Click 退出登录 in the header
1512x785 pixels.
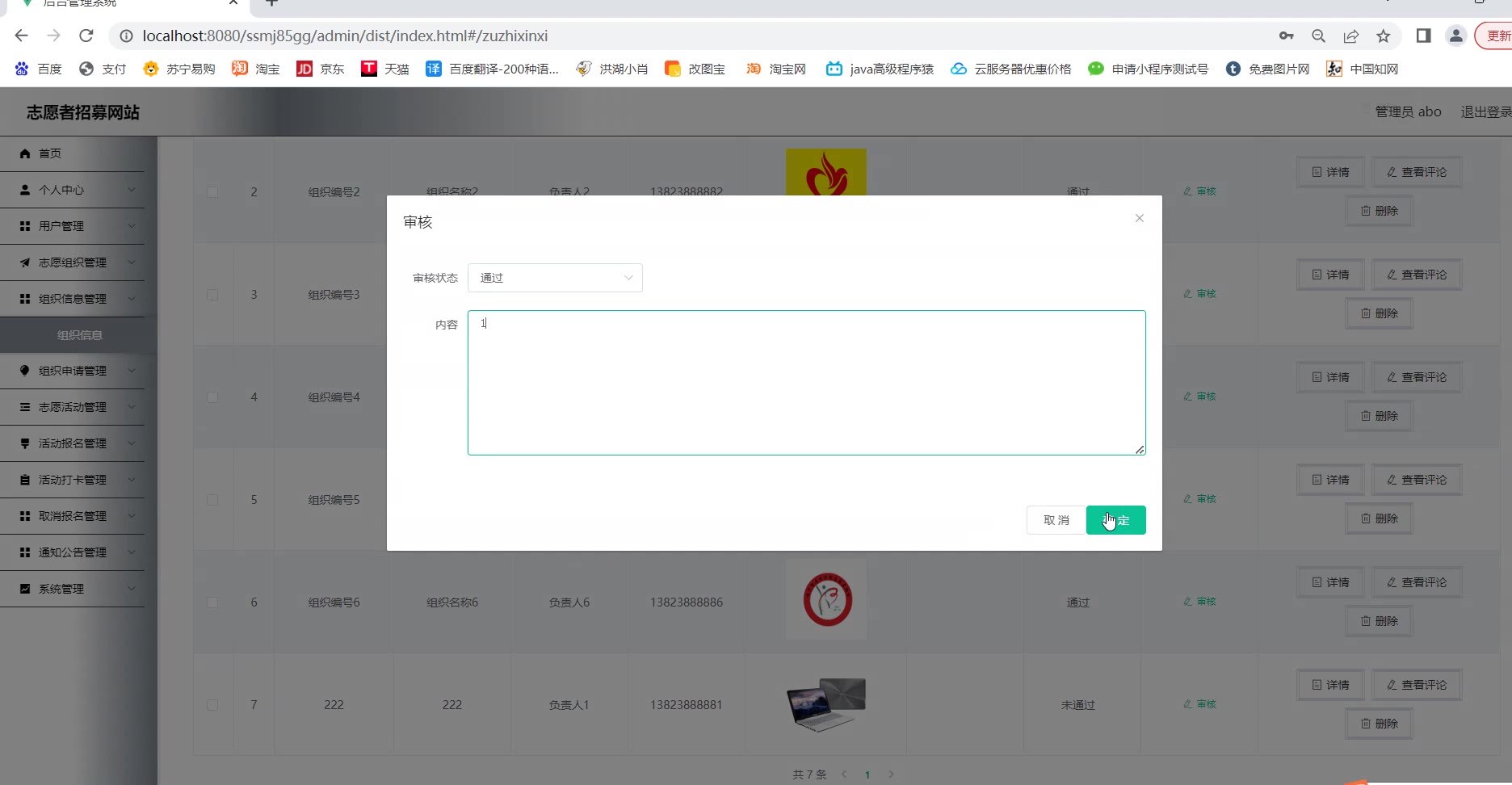click(1485, 111)
